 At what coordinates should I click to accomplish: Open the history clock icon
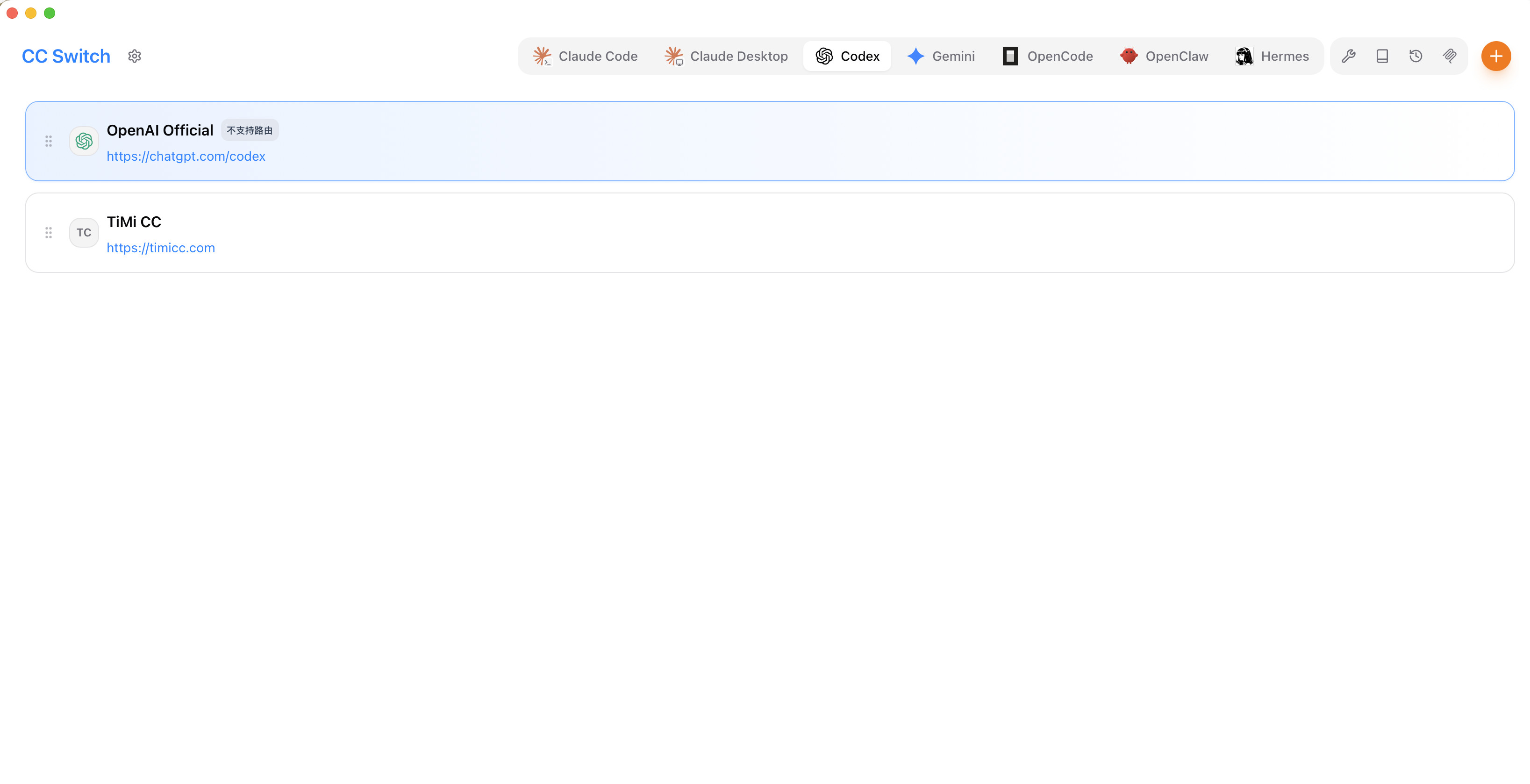point(1416,56)
